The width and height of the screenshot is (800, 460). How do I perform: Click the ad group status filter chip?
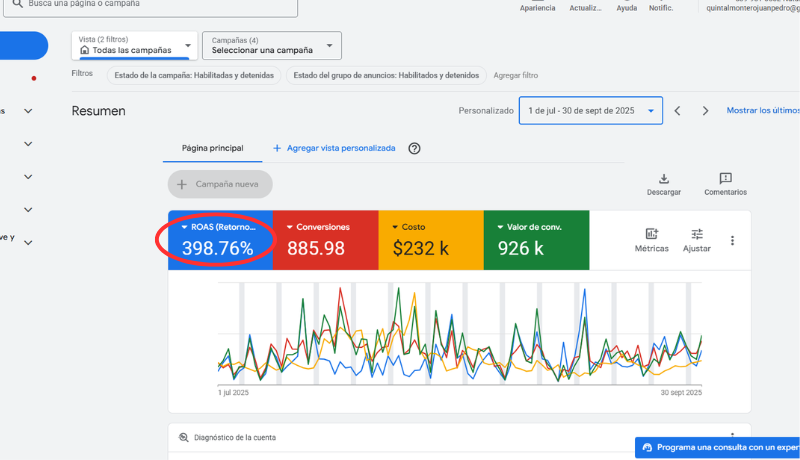[386, 75]
